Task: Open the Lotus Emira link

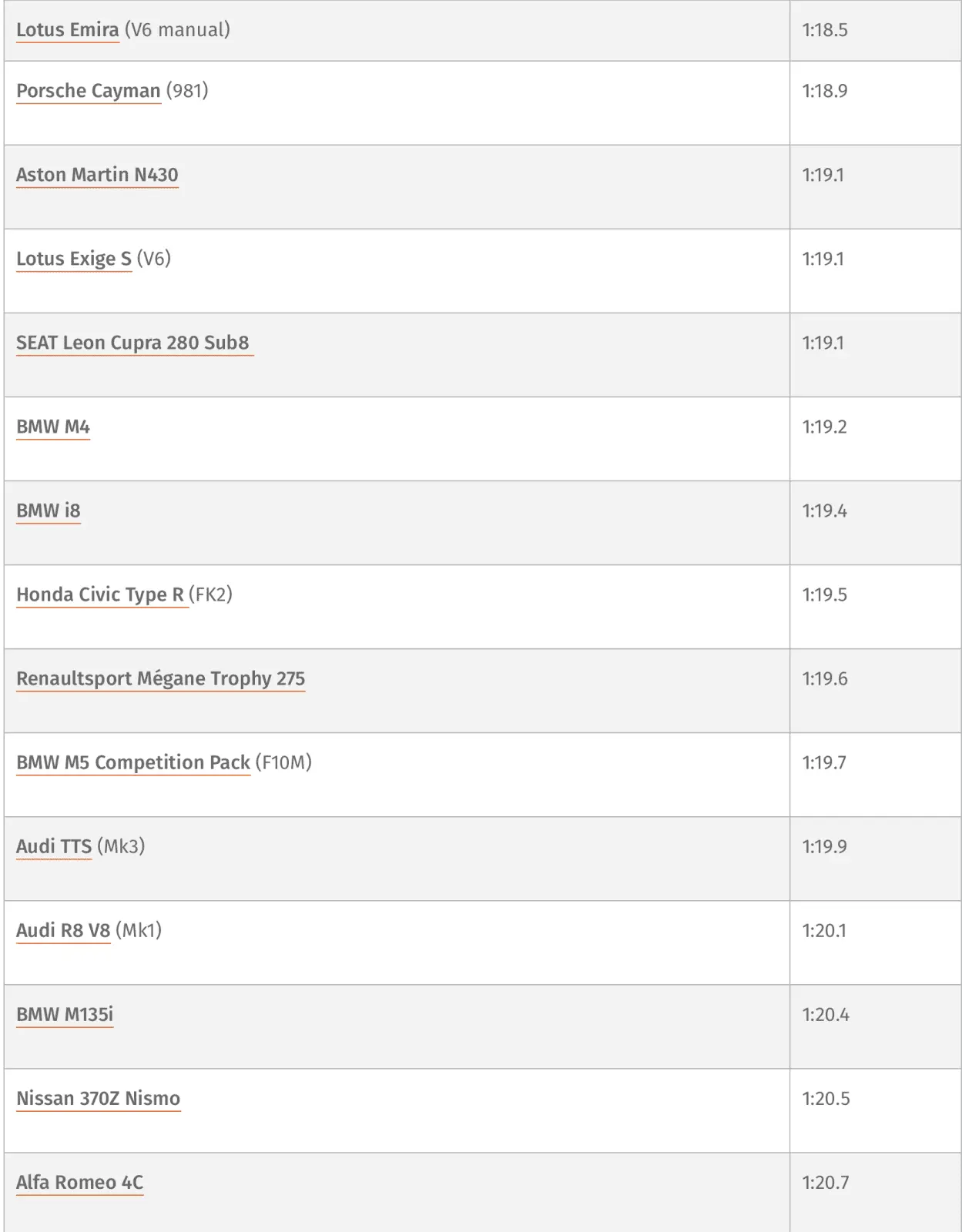Action: [x=67, y=30]
